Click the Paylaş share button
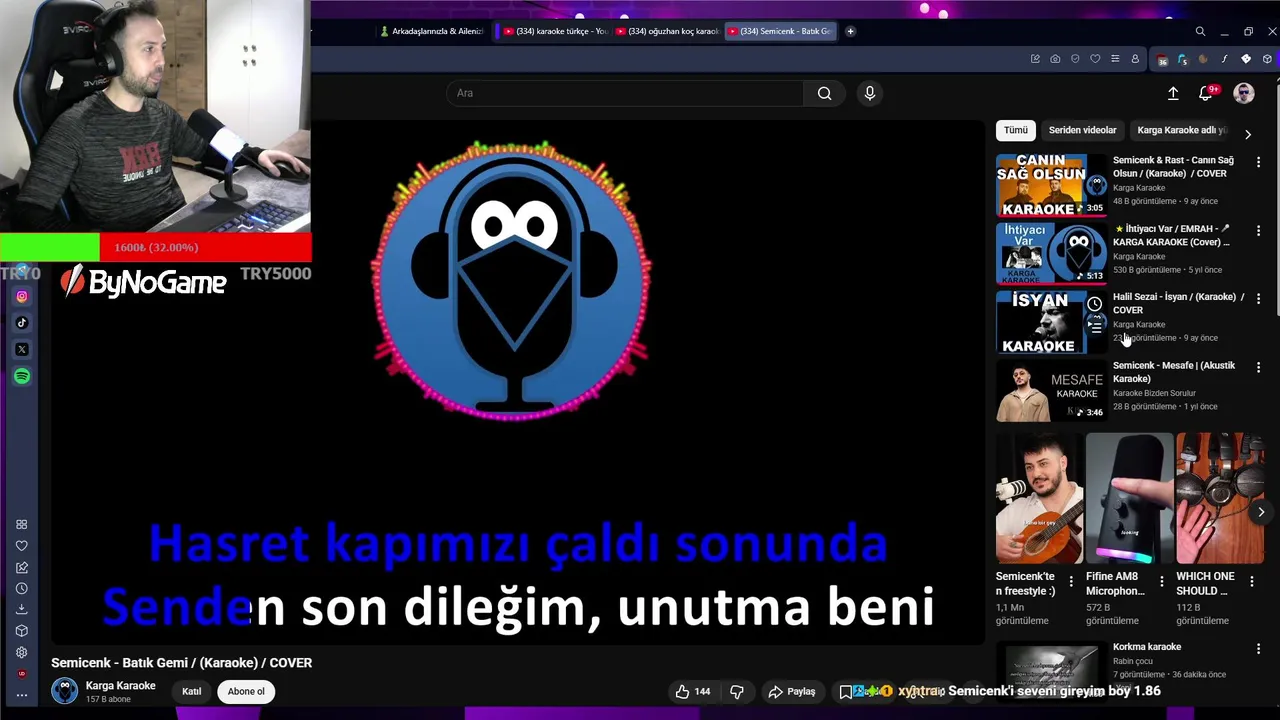 pyautogui.click(x=792, y=691)
